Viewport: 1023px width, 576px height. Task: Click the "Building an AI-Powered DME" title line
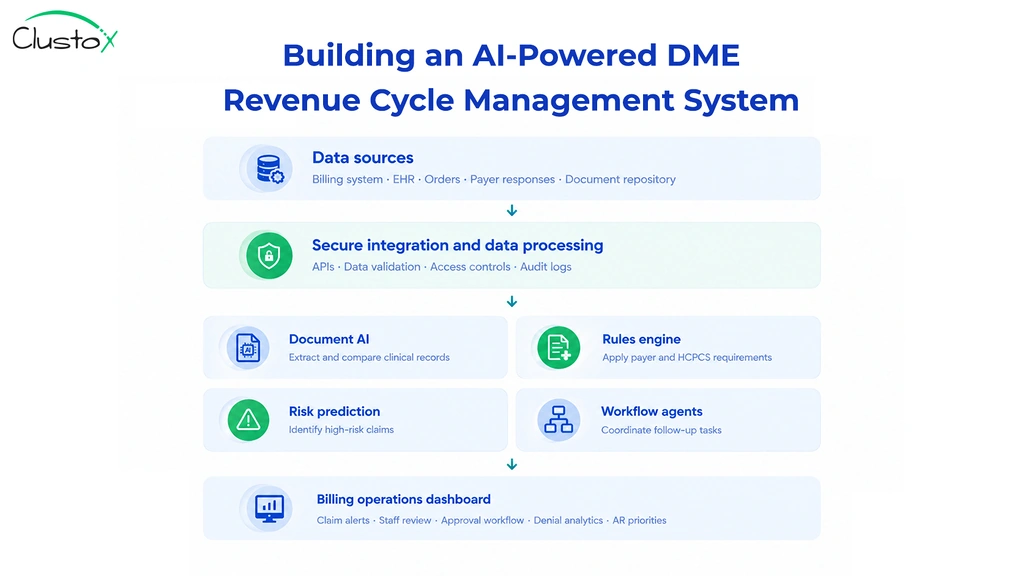point(511,55)
